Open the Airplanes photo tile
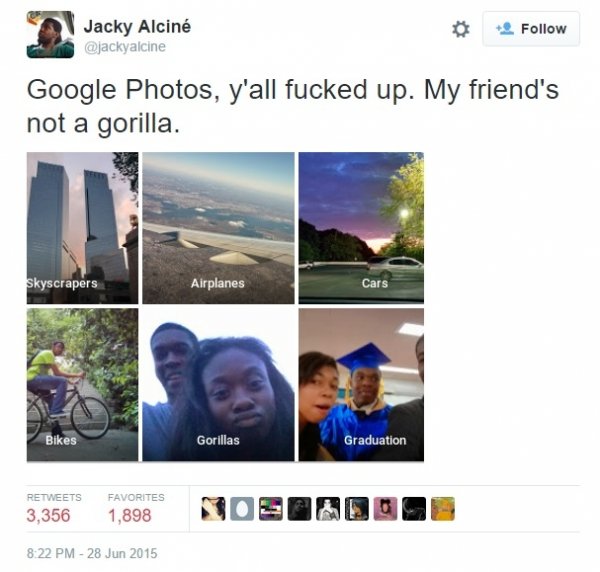 pyautogui.click(x=218, y=228)
